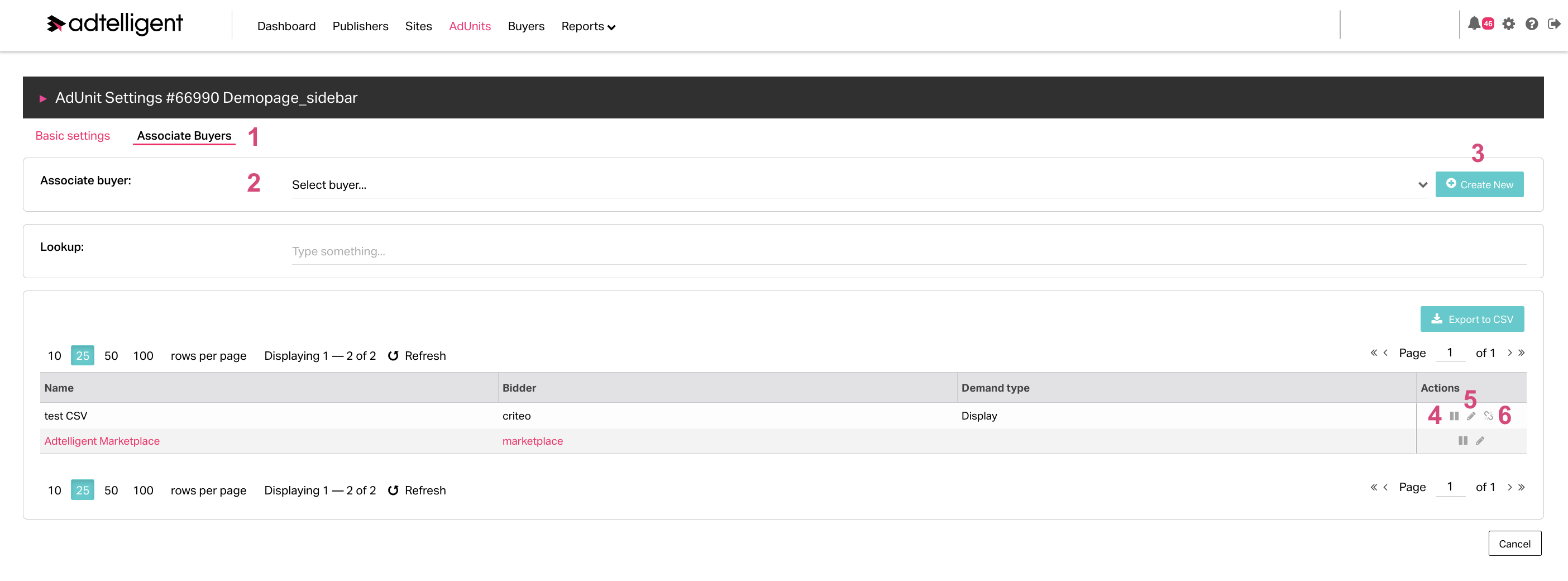Select 25 rows per page (top)
This screenshot has height=581, width=1568.
click(82, 356)
